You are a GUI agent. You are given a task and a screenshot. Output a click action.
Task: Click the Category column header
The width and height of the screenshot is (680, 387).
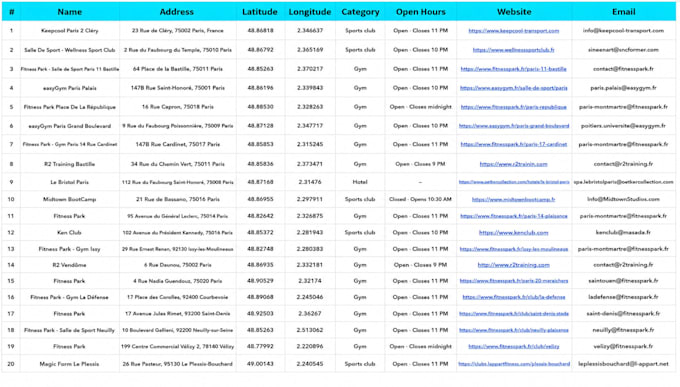pyautogui.click(x=360, y=12)
